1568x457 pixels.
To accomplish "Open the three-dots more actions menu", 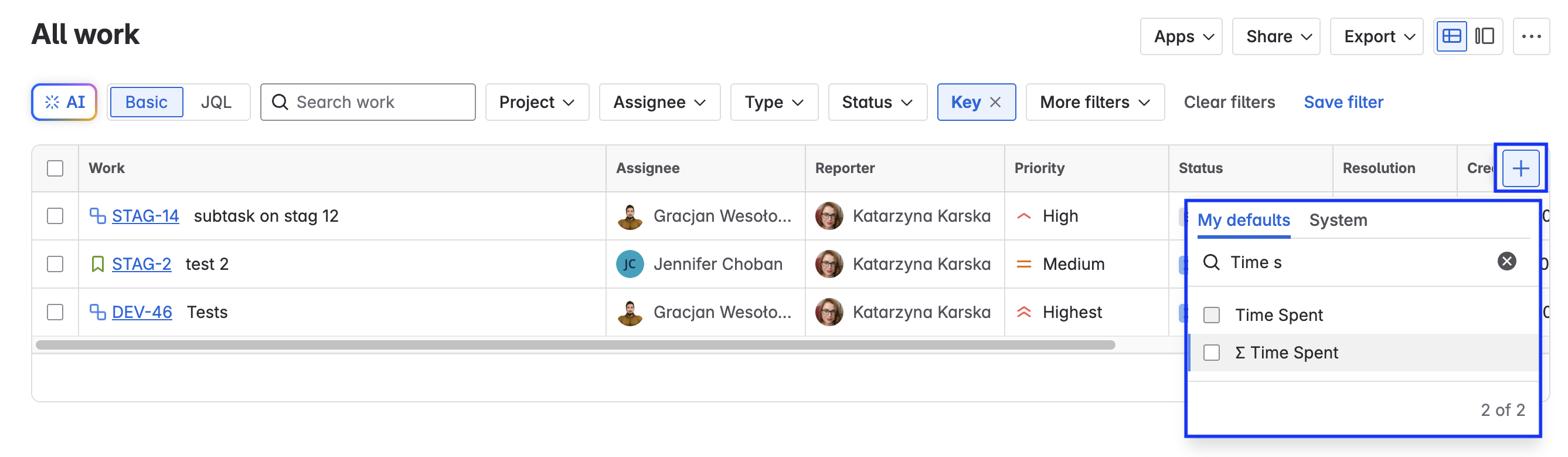I will click(x=1531, y=36).
